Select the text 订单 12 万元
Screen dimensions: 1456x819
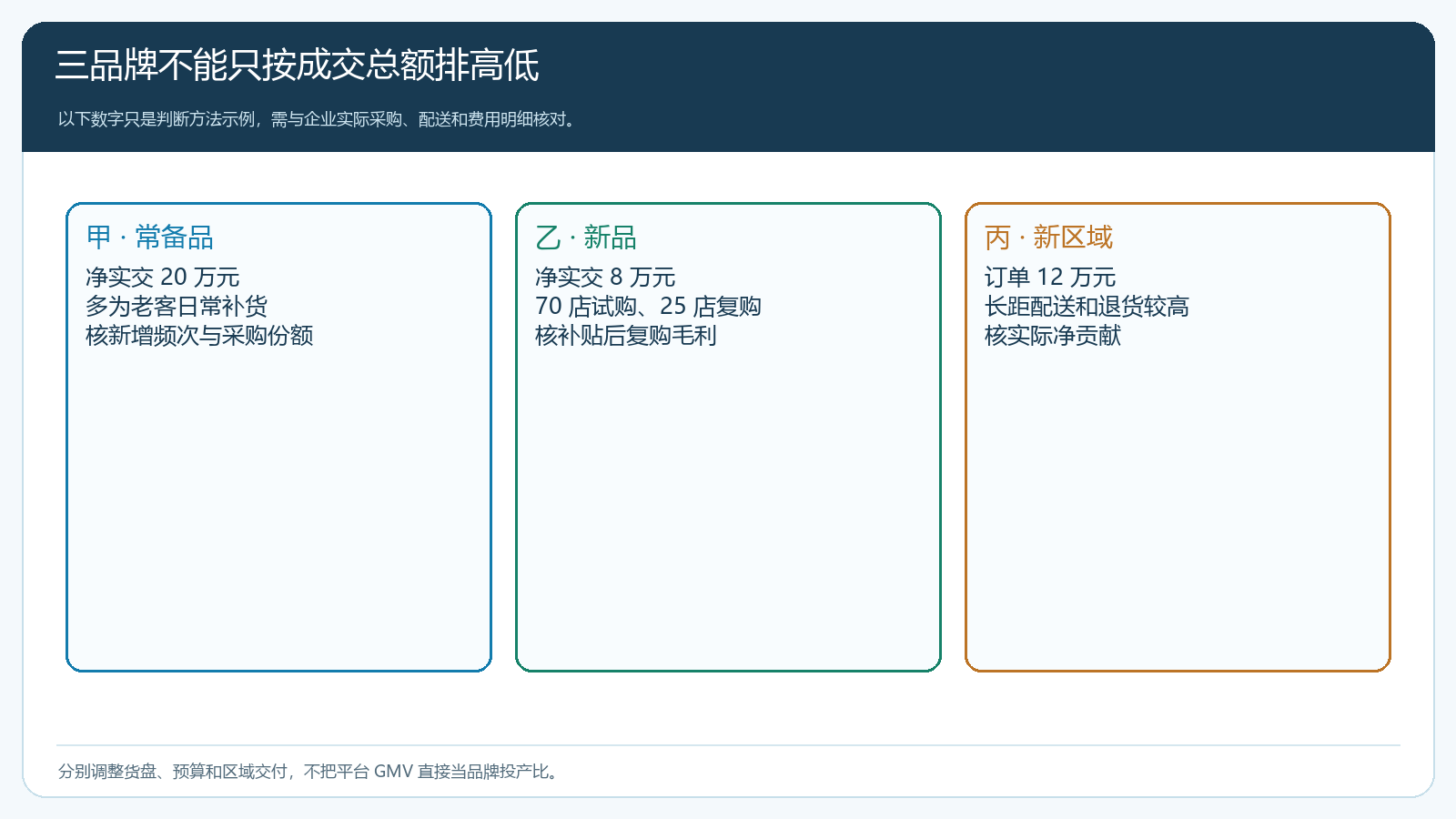(1050, 277)
